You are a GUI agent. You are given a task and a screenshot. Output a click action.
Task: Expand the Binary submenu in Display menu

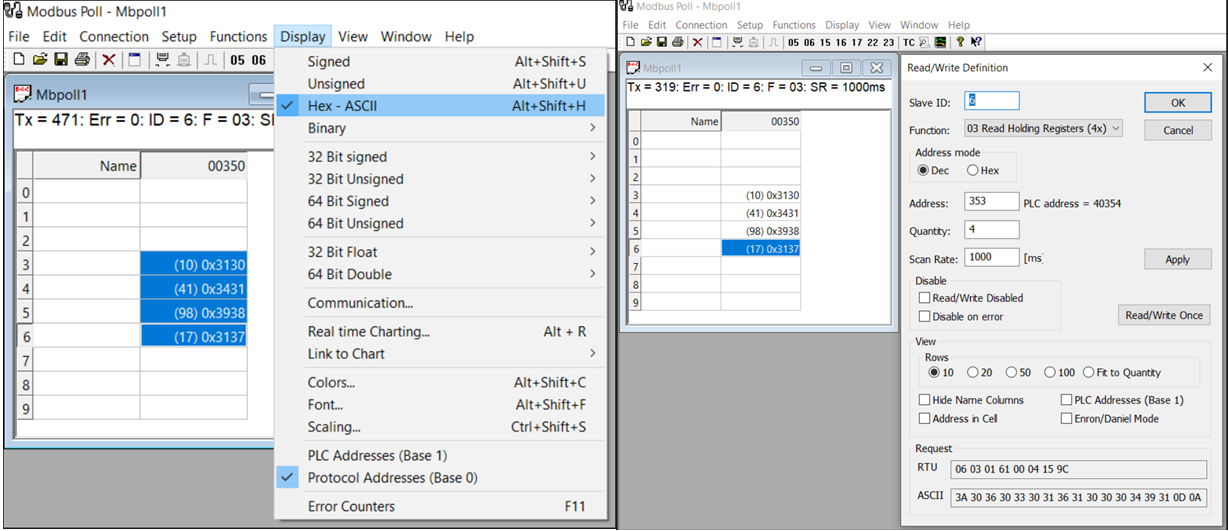coord(440,128)
